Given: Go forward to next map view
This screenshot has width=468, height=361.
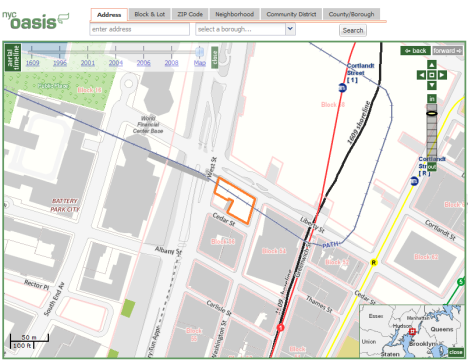Looking at the screenshot, I should 448,51.
